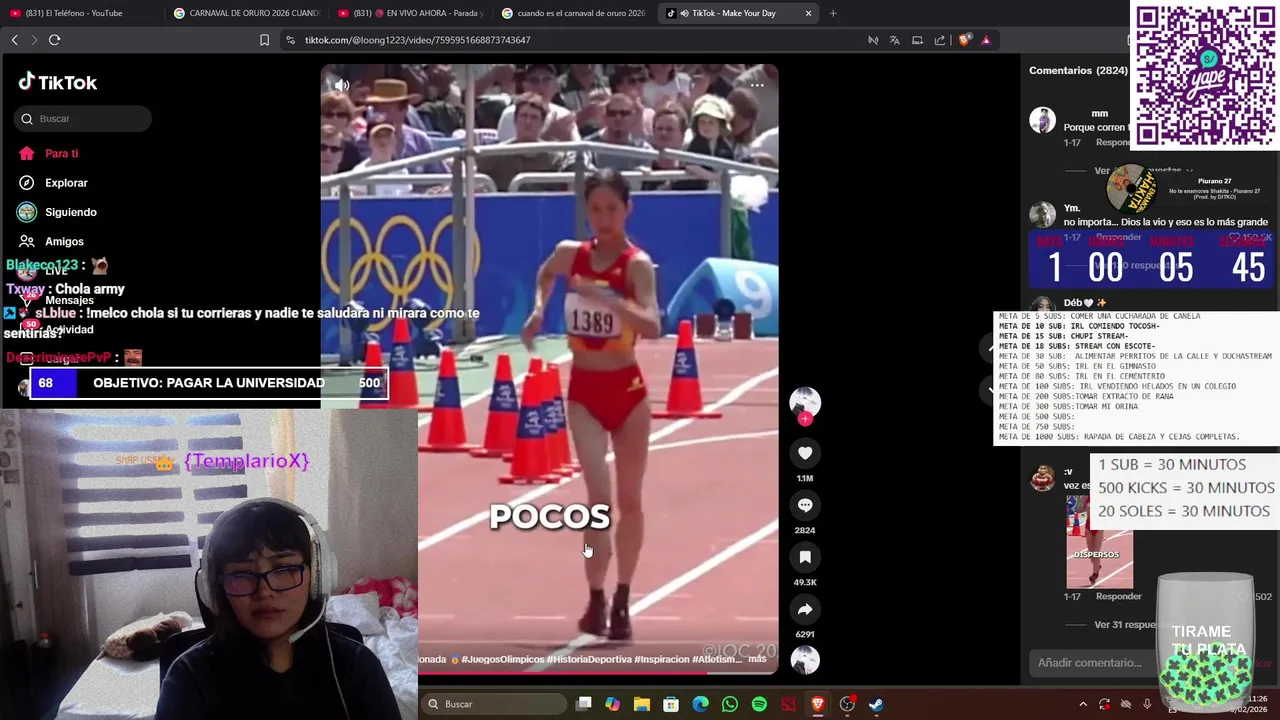The width and height of the screenshot is (1280, 720).
Task: Switch to cuando es el carnaval tab
Action: pos(574,13)
